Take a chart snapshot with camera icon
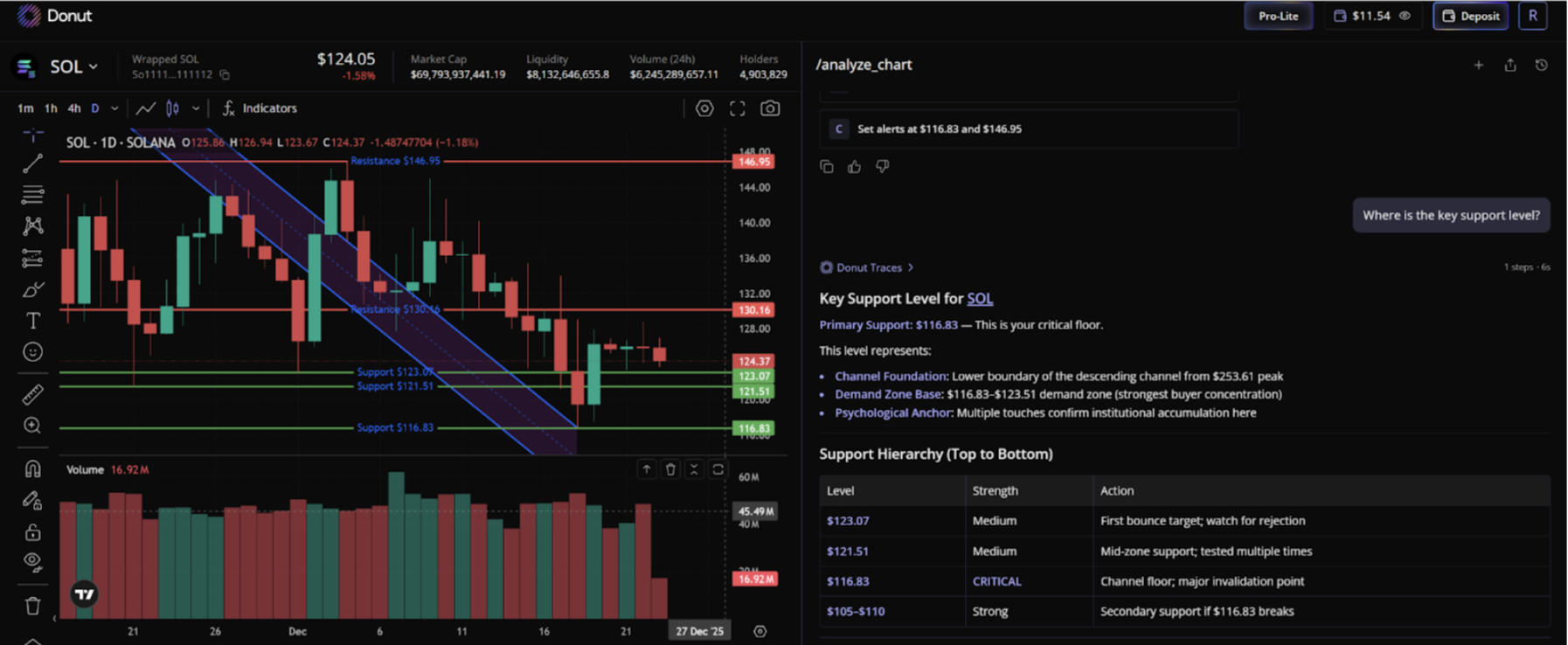 pyautogui.click(x=770, y=108)
